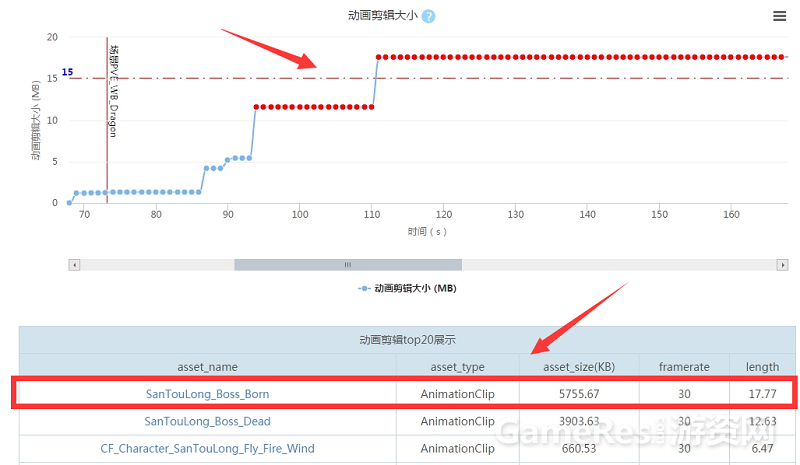Click the blue 15 threshold label
The height and width of the screenshot is (465, 800).
67,72
